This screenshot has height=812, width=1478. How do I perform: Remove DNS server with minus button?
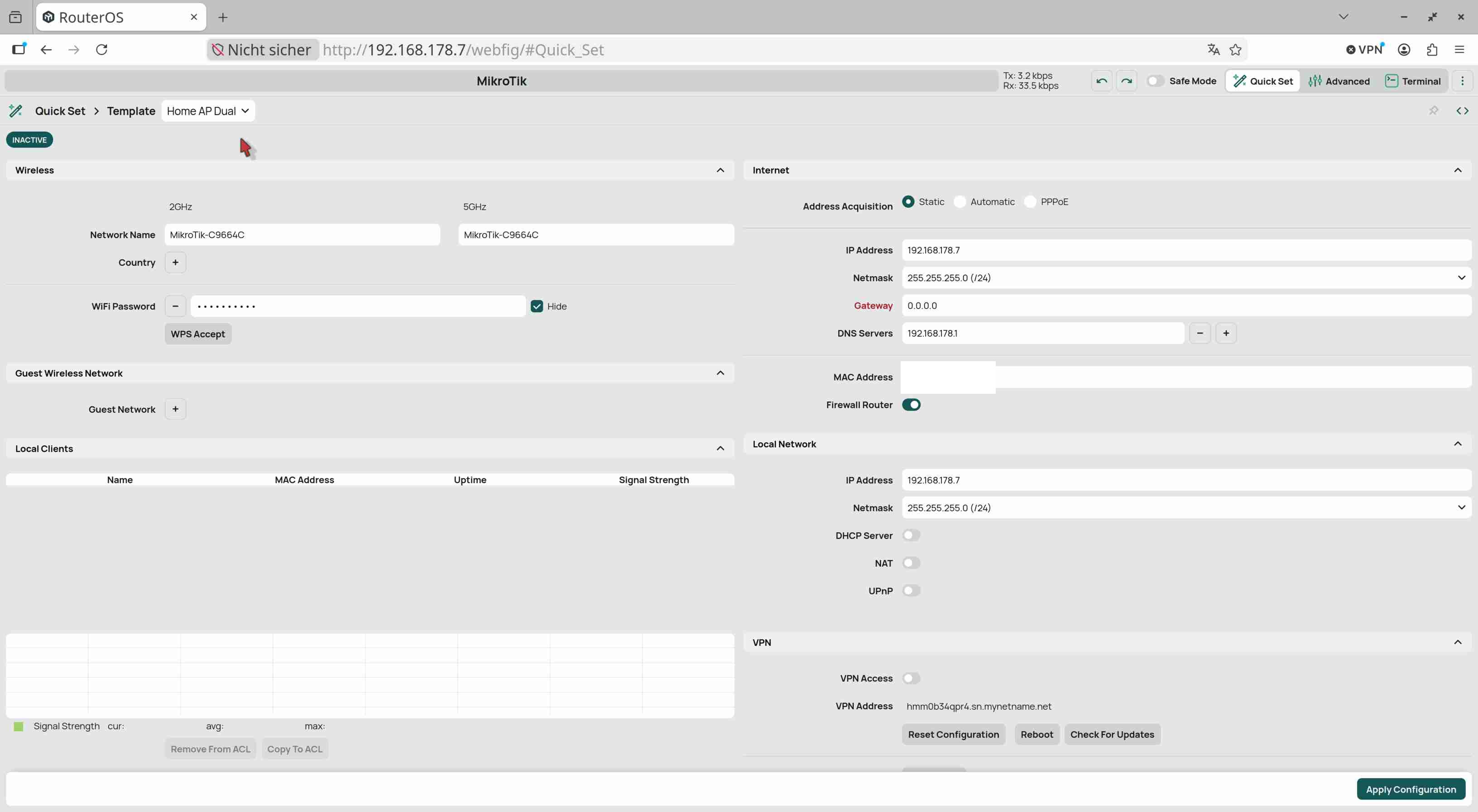(x=1200, y=333)
